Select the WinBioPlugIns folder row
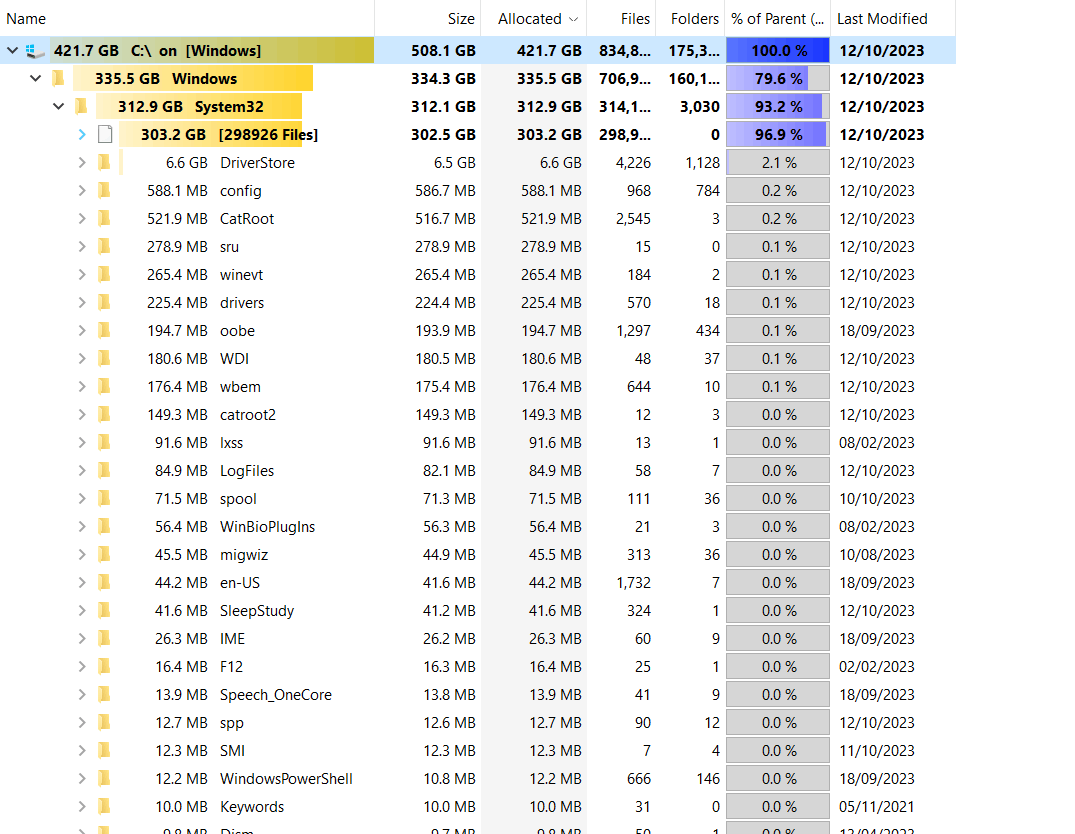The image size is (1075, 834). tap(478, 527)
